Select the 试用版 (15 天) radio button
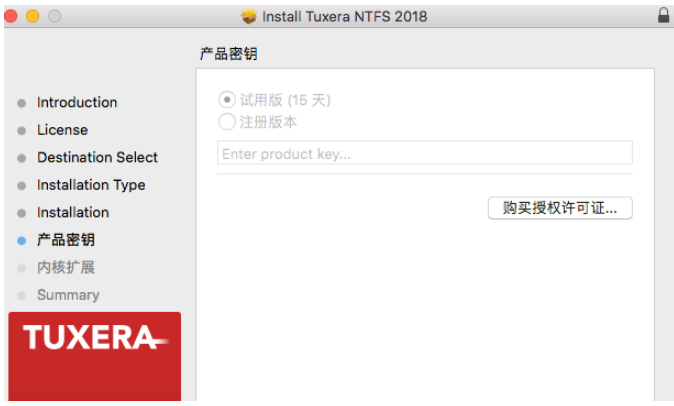674x406 pixels. click(x=227, y=100)
